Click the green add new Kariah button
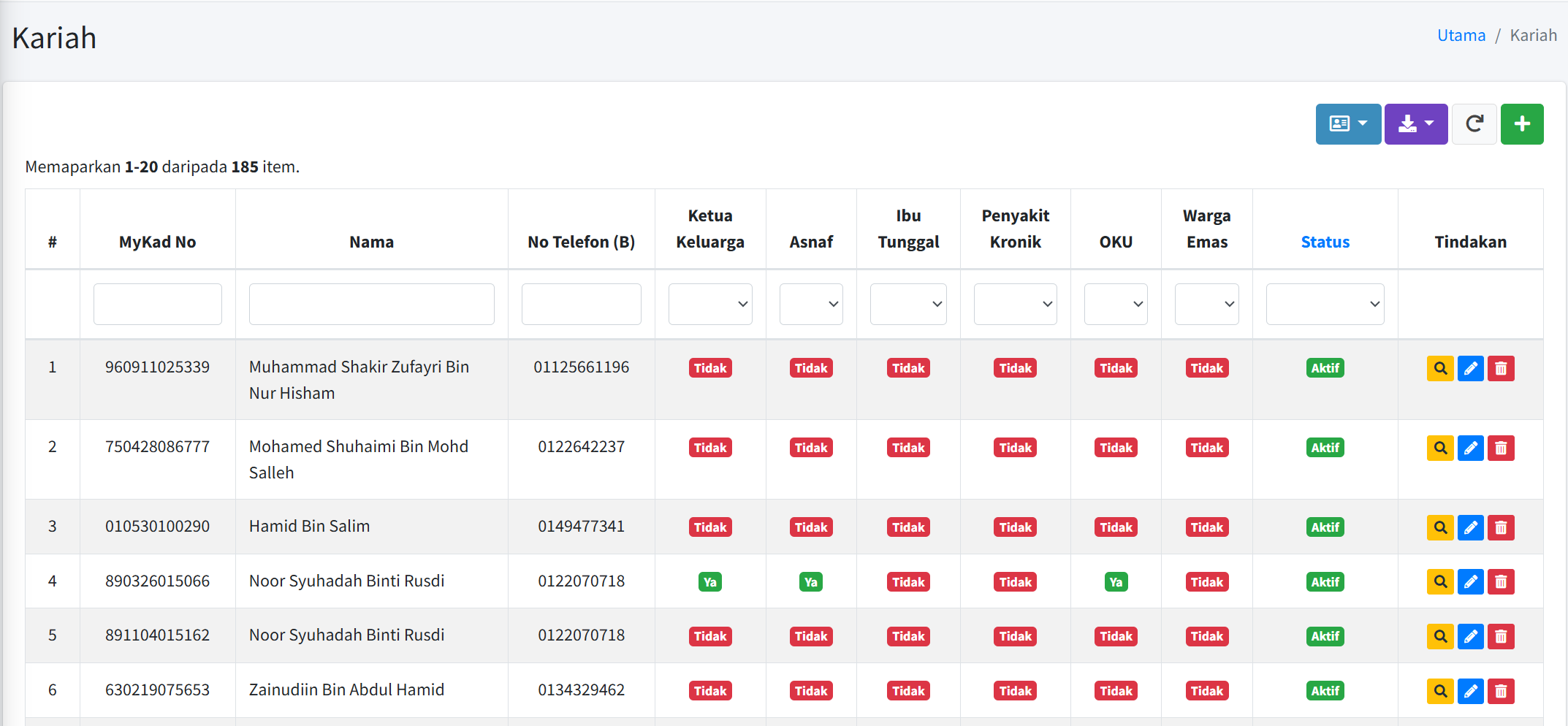This screenshot has height=726, width=1568. click(x=1521, y=124)
